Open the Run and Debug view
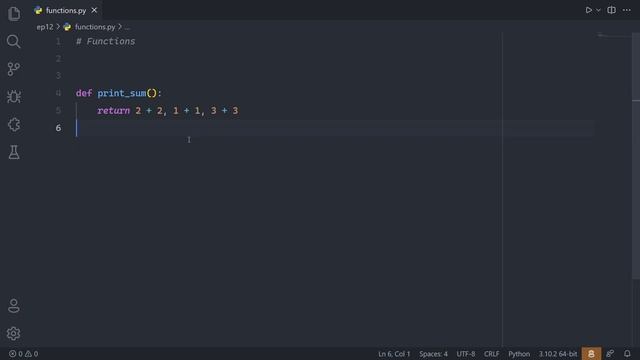The width and height of the screenshot is (640, 360). (x=13, y=97)
